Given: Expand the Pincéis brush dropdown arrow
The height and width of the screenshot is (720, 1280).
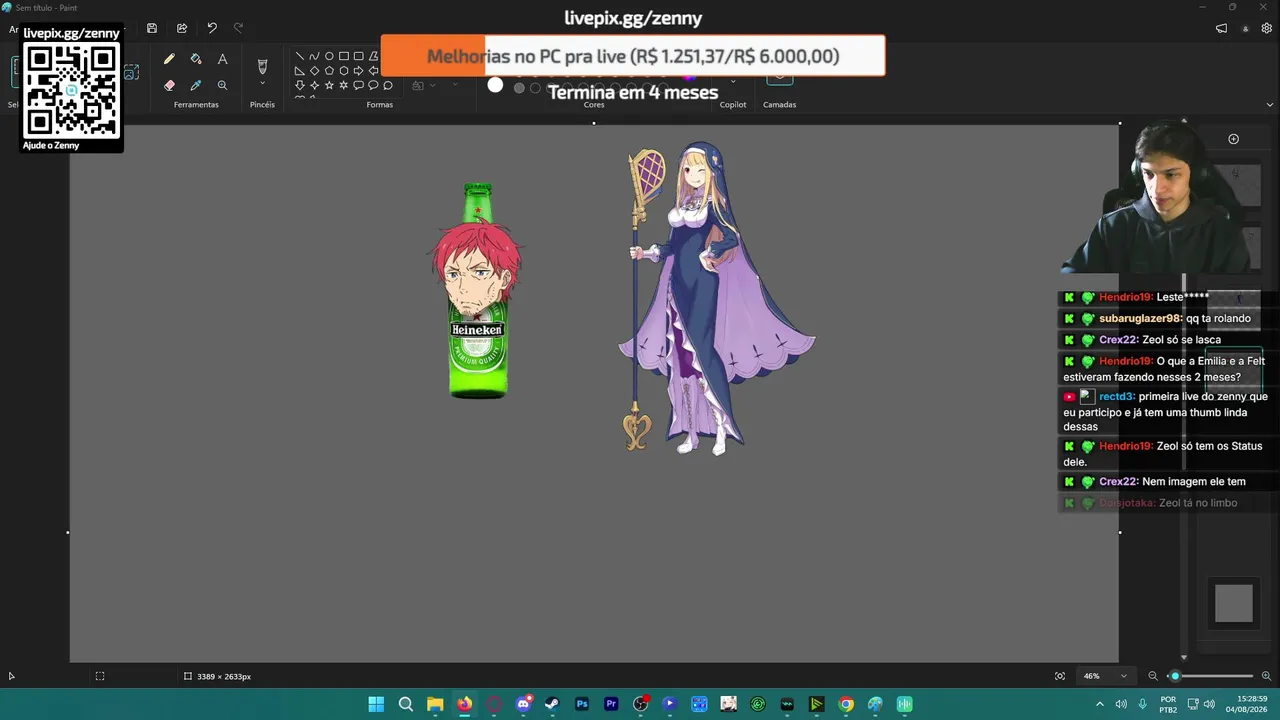Looking at the screenshot, I should coord(262,84).
